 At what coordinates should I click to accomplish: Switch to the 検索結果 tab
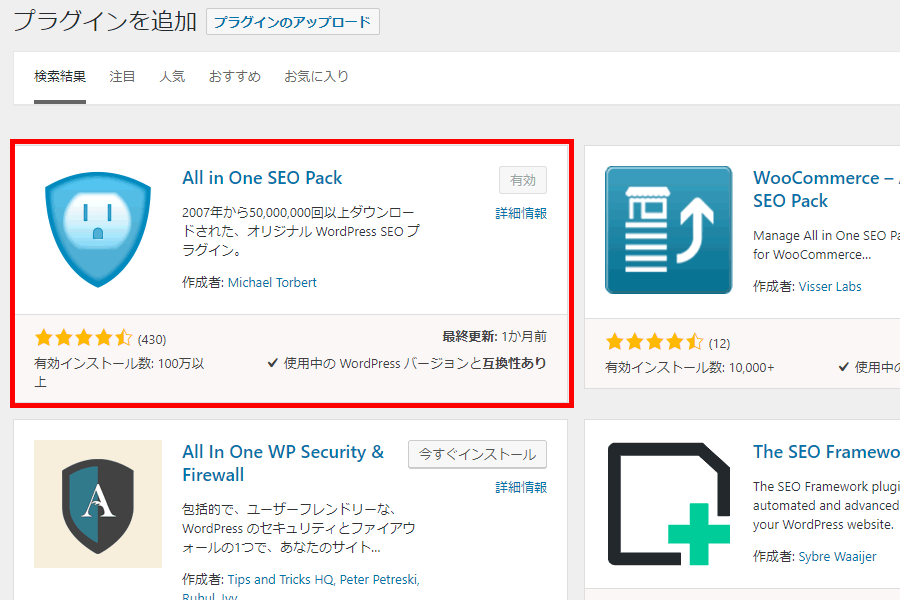click(60, 77)
